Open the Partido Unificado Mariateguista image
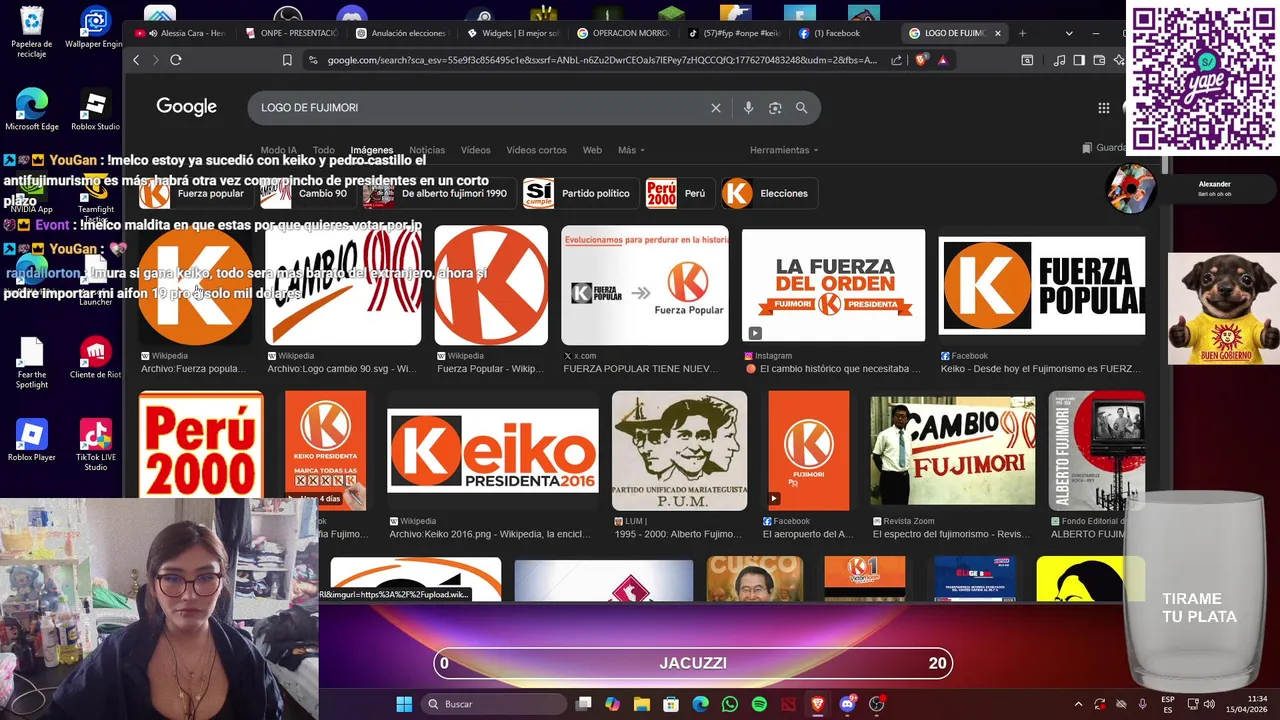Screen dimensions: 1280x720 [x=679, y=450]
